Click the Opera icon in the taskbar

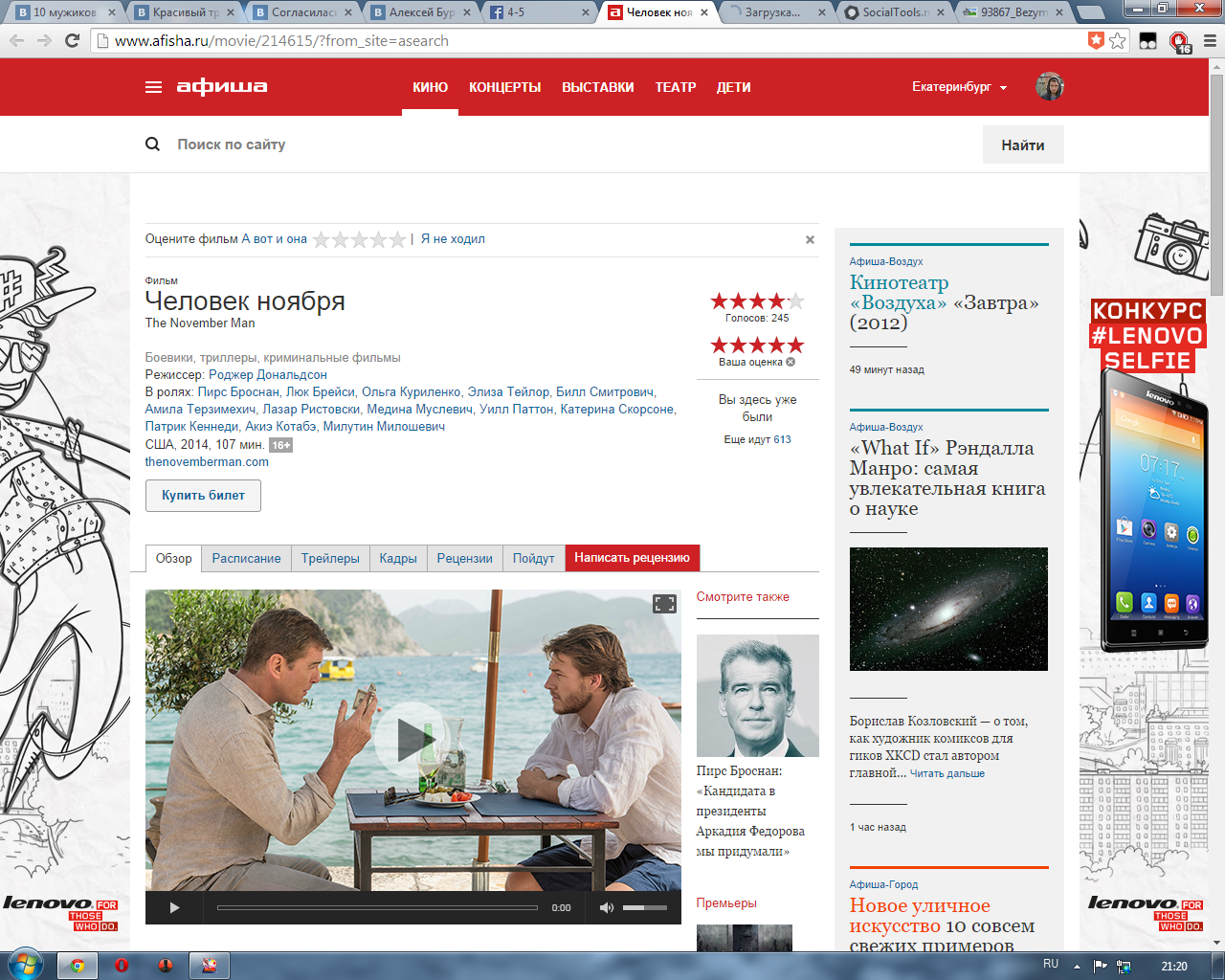pyautogui.click(x=122, y=966)
